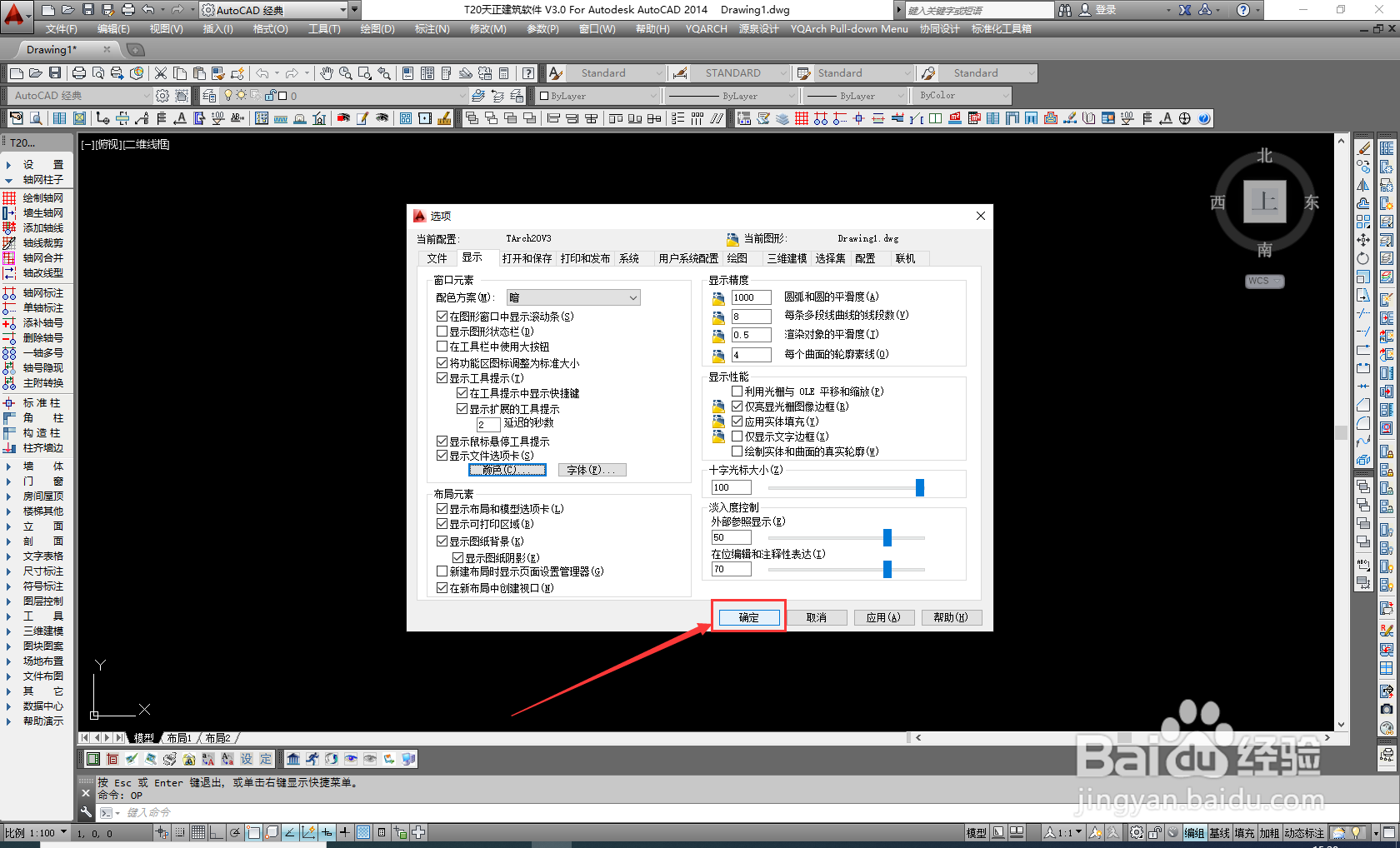This screenshot has height=848, width=1400.
Task: Click the wrench icon by command line
Action: 86,811
